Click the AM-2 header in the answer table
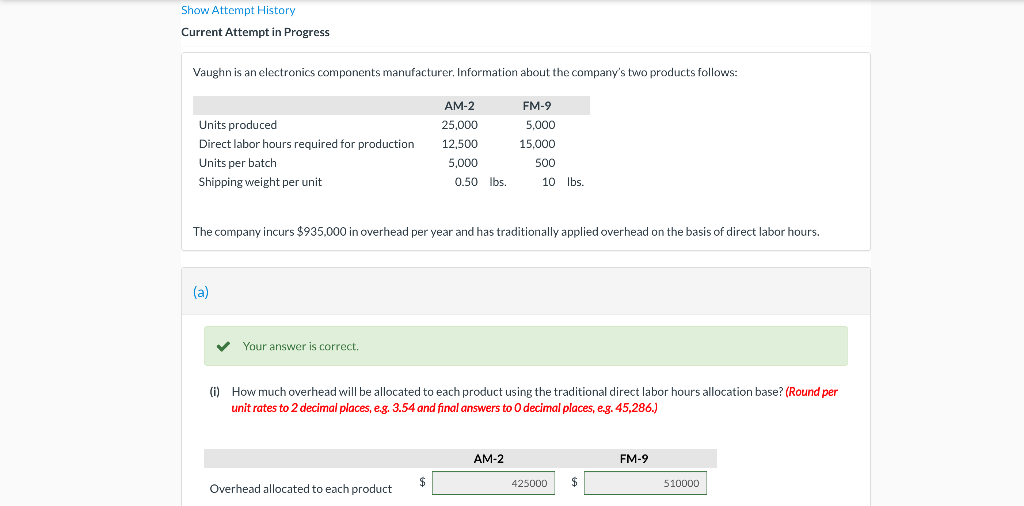Viewport: 1024px width, 506px height. pos(488,458)
